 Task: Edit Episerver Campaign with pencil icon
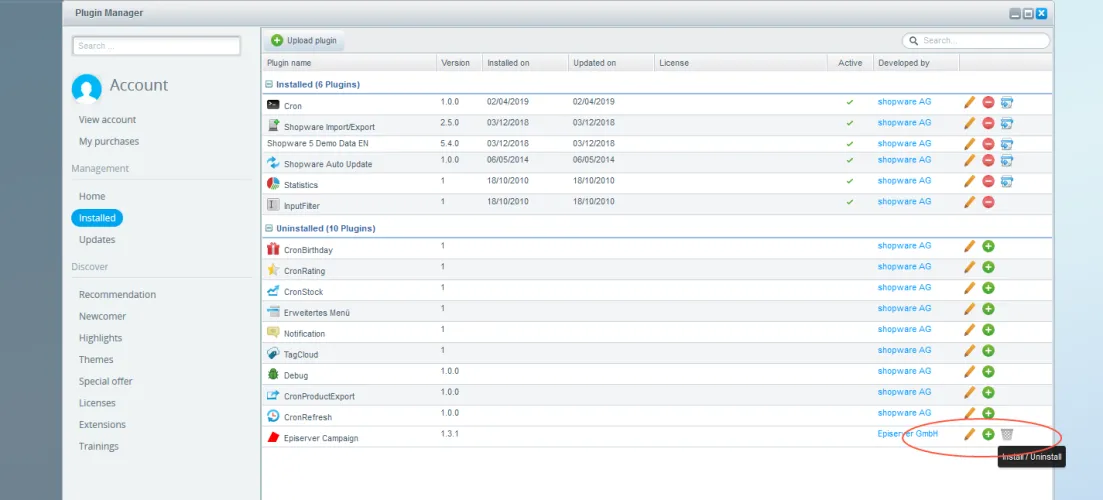[x=969, y=435]
